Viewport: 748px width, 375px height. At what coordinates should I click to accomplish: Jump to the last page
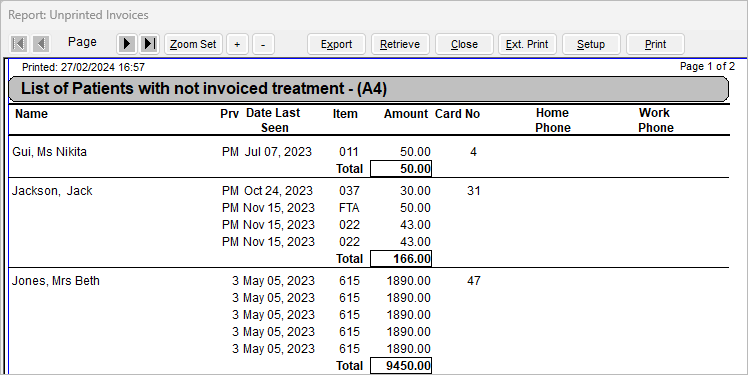(x=149, y=44)
